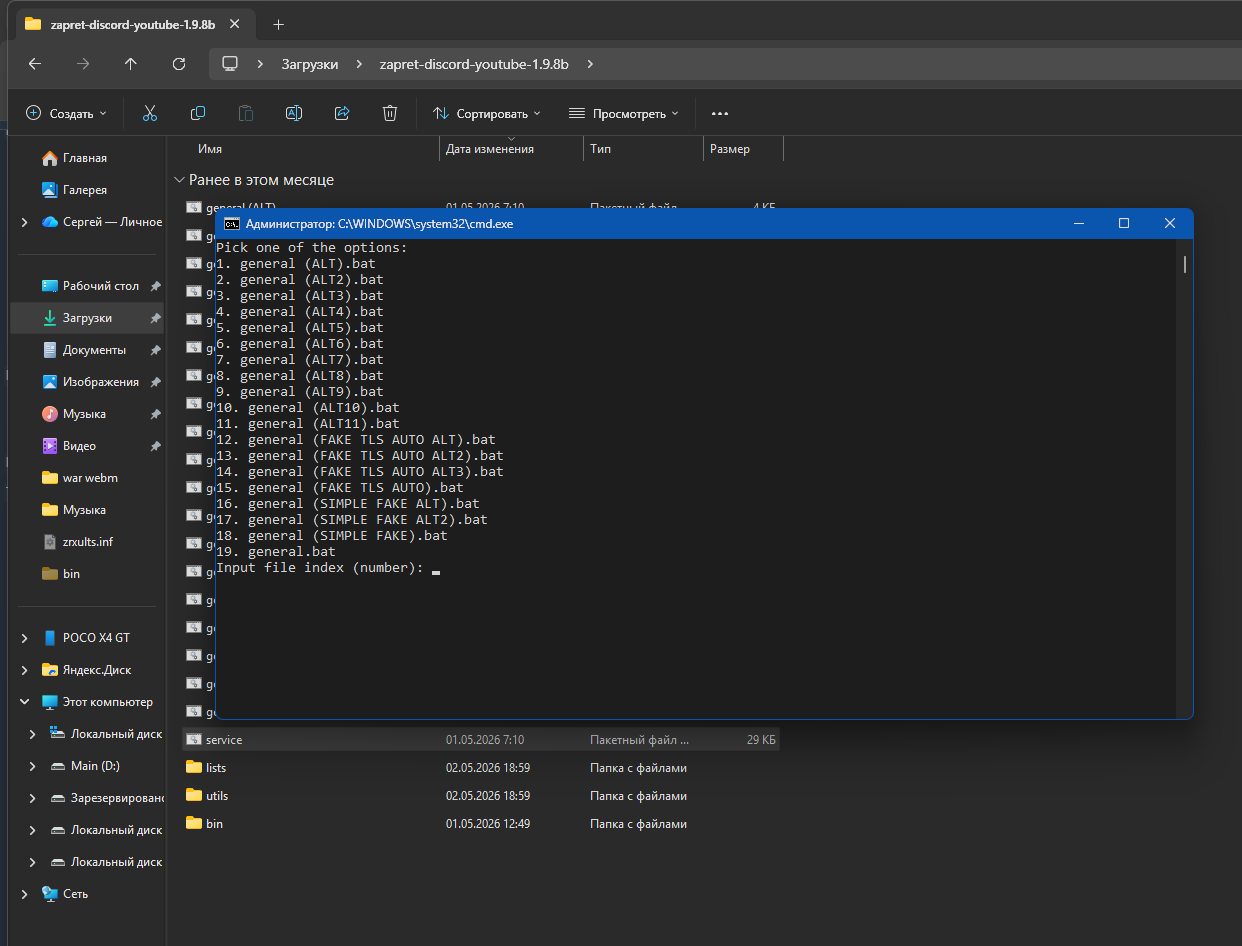The width and height of the screenshot is (1242, 946).
Task: Click the forward navigation arrow
Action: [83, 63]
